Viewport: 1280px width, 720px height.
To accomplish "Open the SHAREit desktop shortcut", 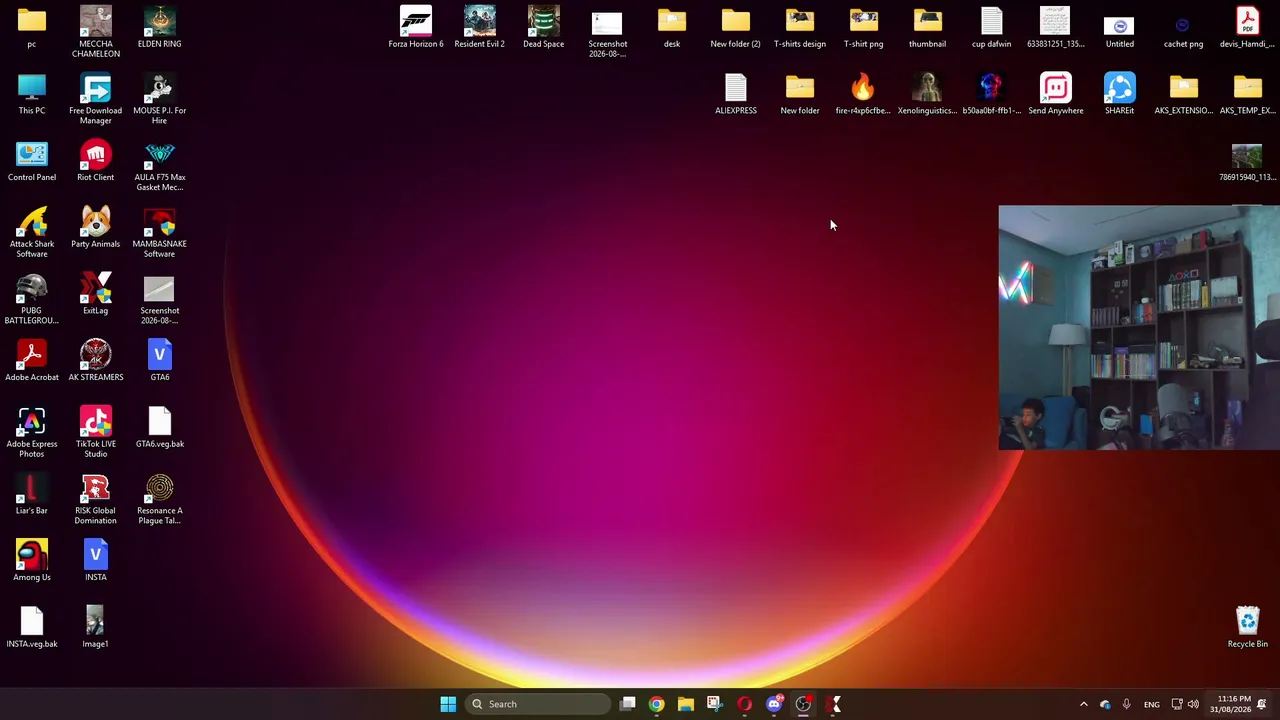I will click(x=1120, y=95).
